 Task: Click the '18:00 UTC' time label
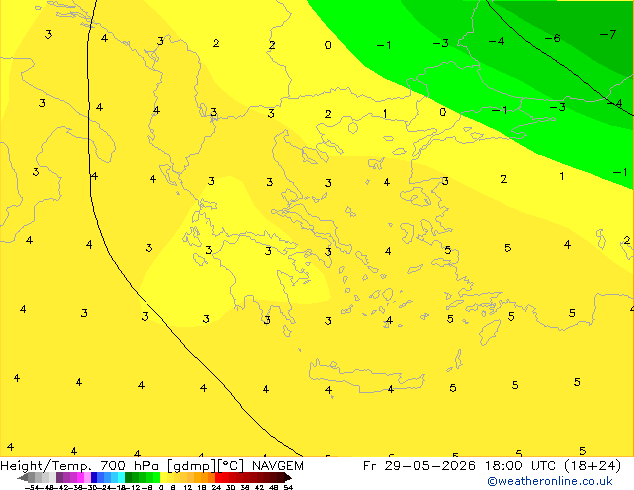coord(520,466)
